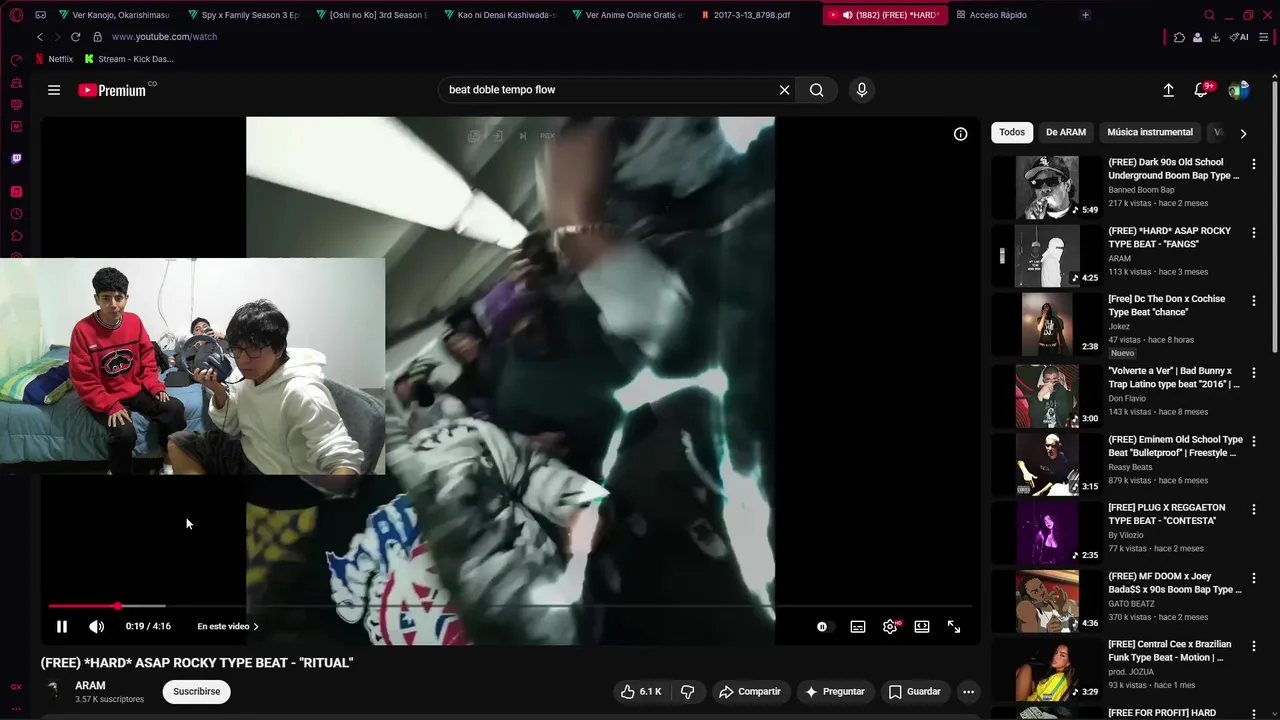Open options for PLUG X REGGAETON video
The image size is (1280, 720).
(1254, 509)
